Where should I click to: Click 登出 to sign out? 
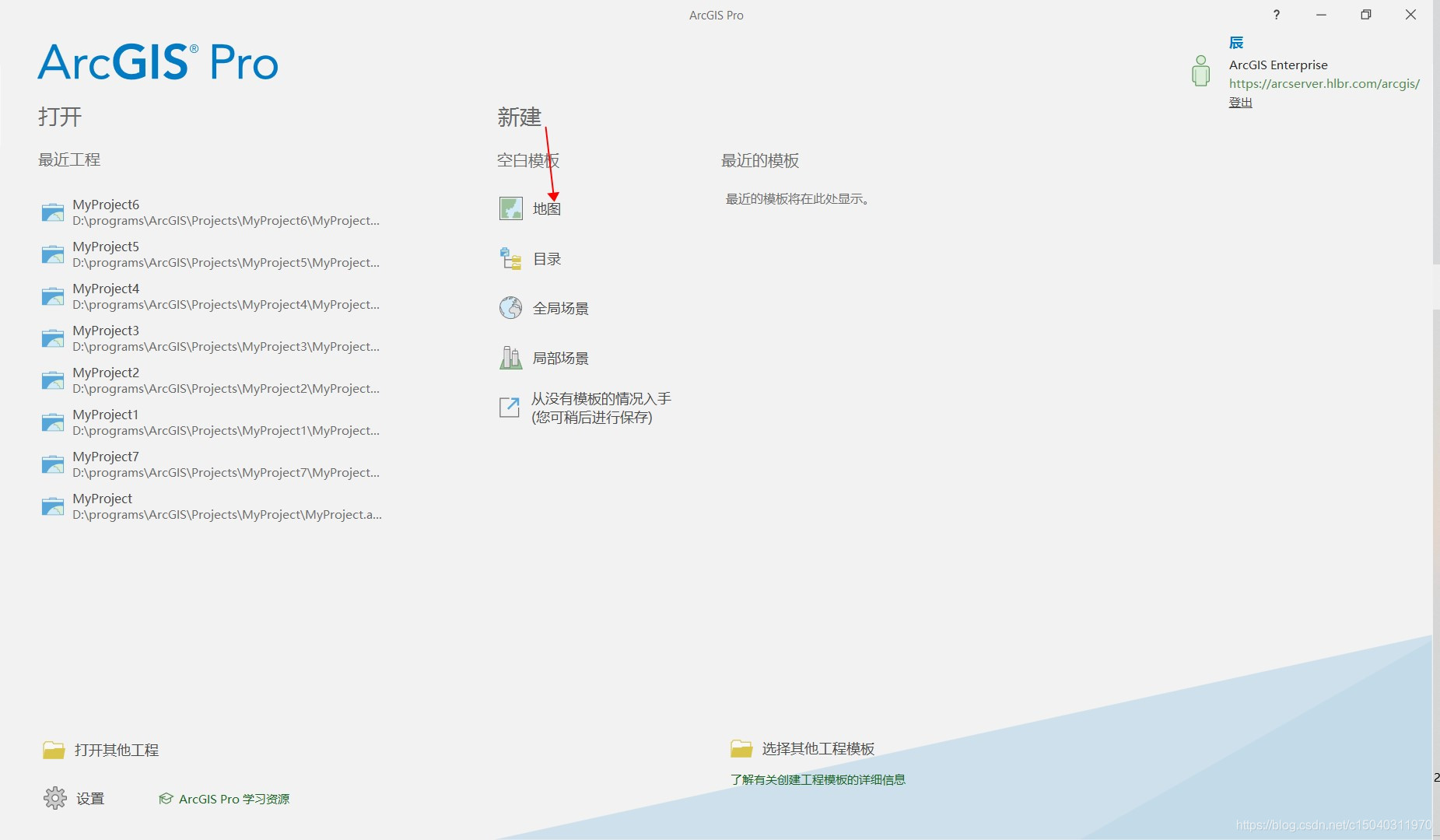click(1240, 102)
